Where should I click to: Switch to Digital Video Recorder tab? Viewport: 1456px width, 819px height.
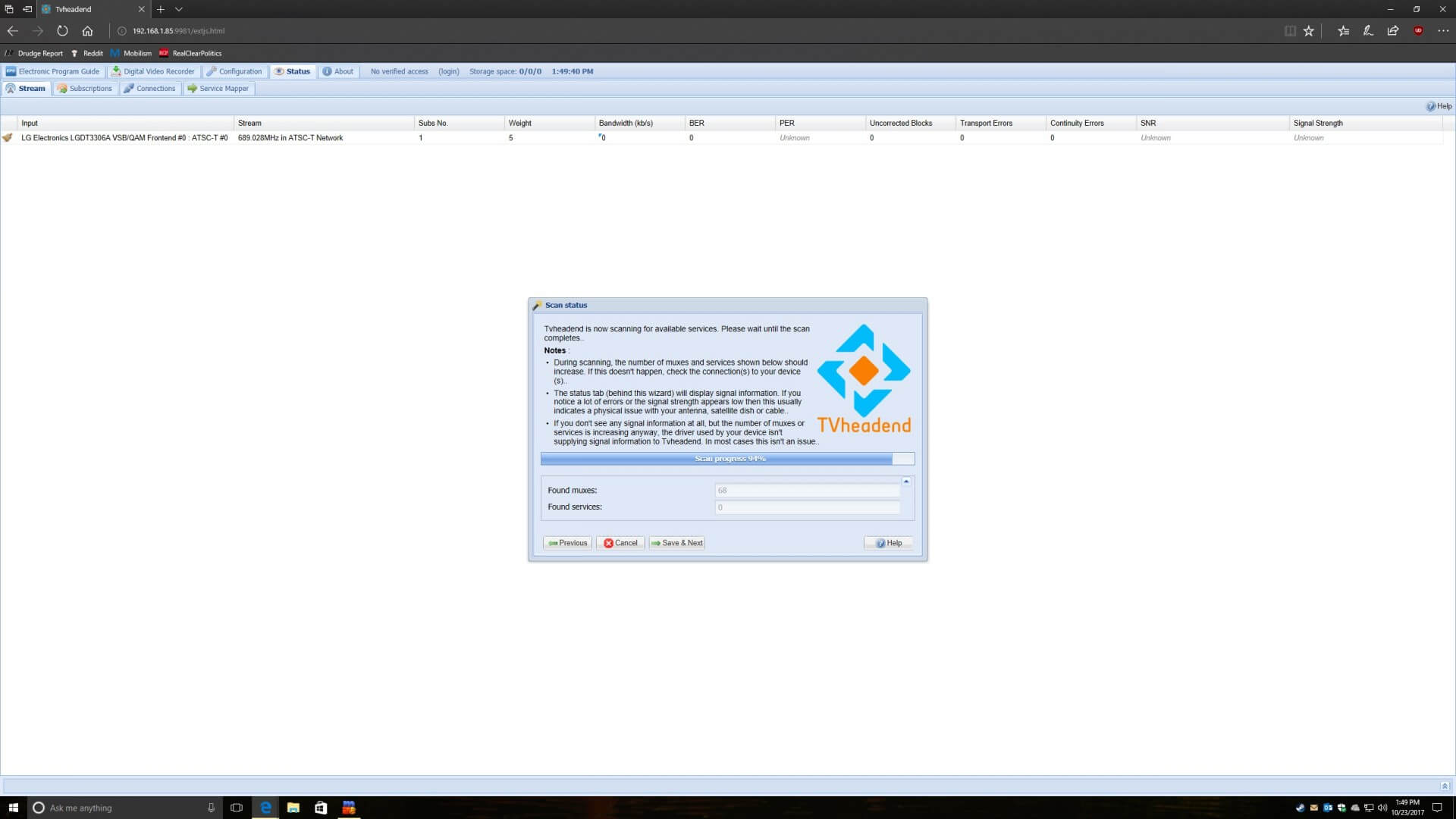click(x=153, y=71)
